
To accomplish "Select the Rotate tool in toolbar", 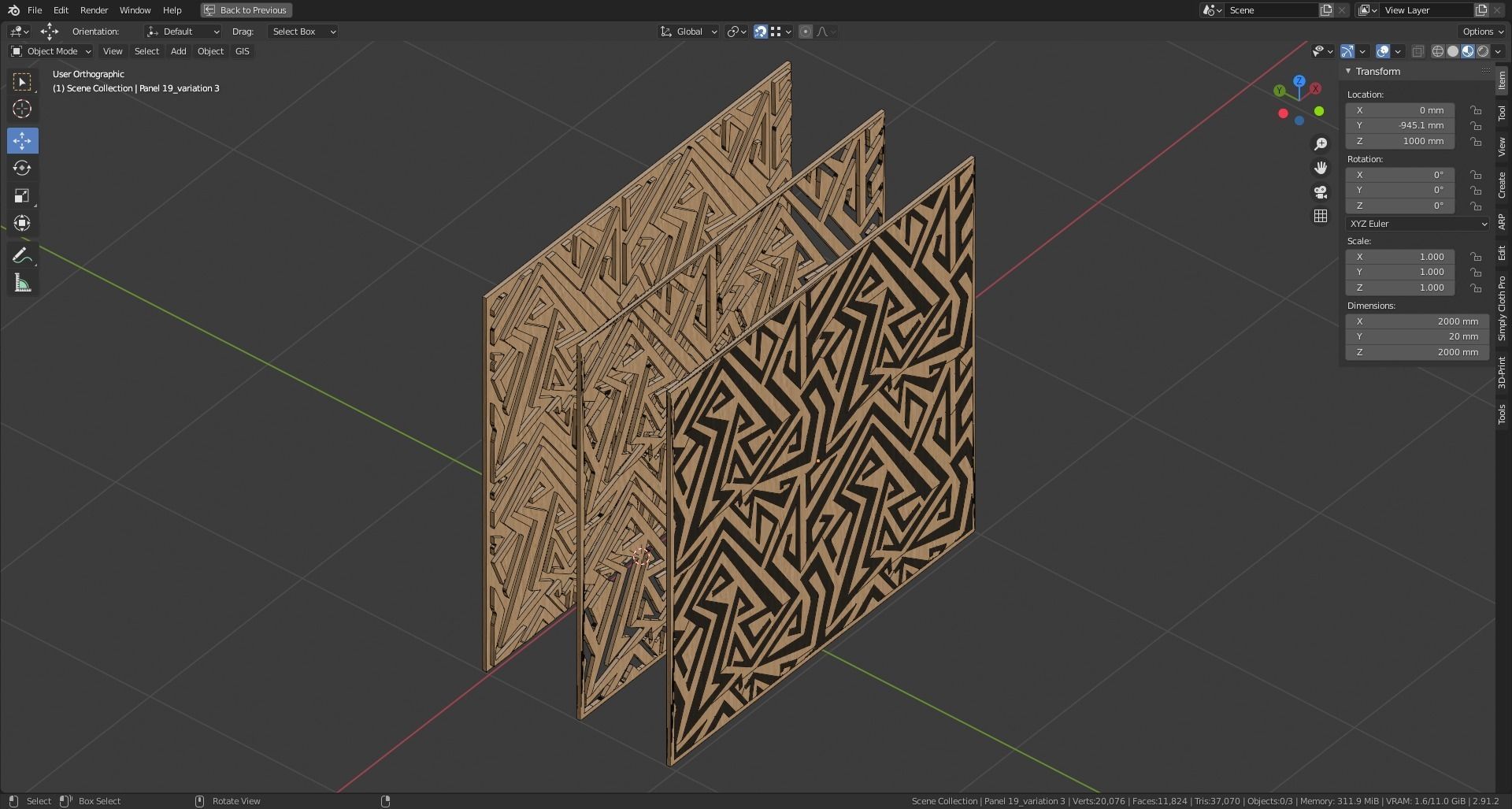I will click(22, 168).
